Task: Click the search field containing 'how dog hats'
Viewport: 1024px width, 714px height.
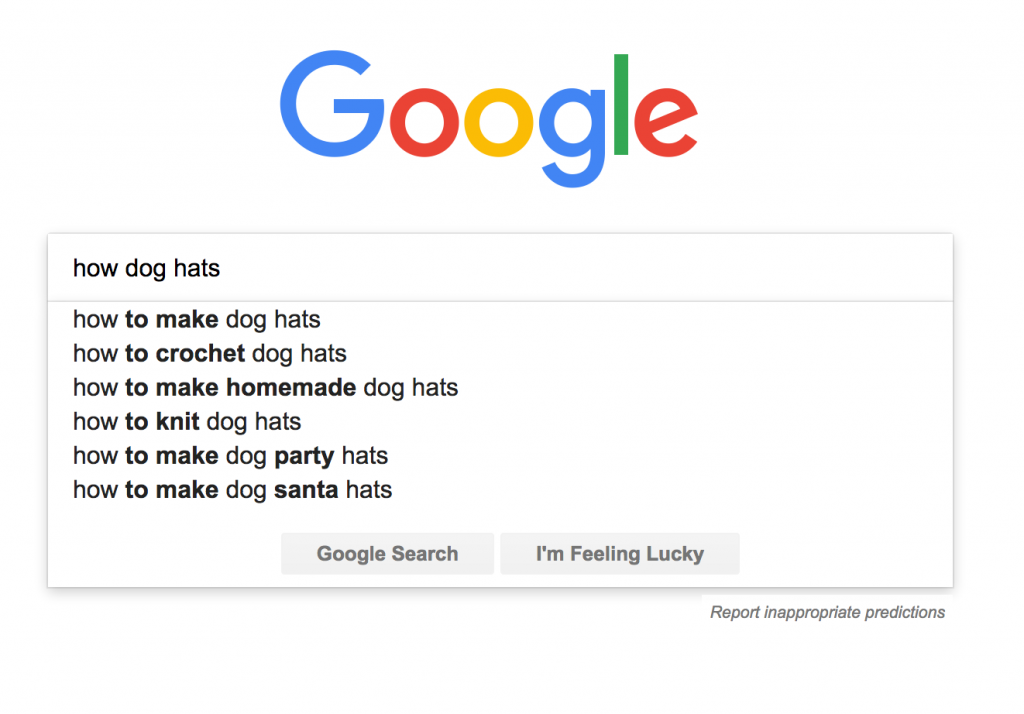Action: pos(500,268)
